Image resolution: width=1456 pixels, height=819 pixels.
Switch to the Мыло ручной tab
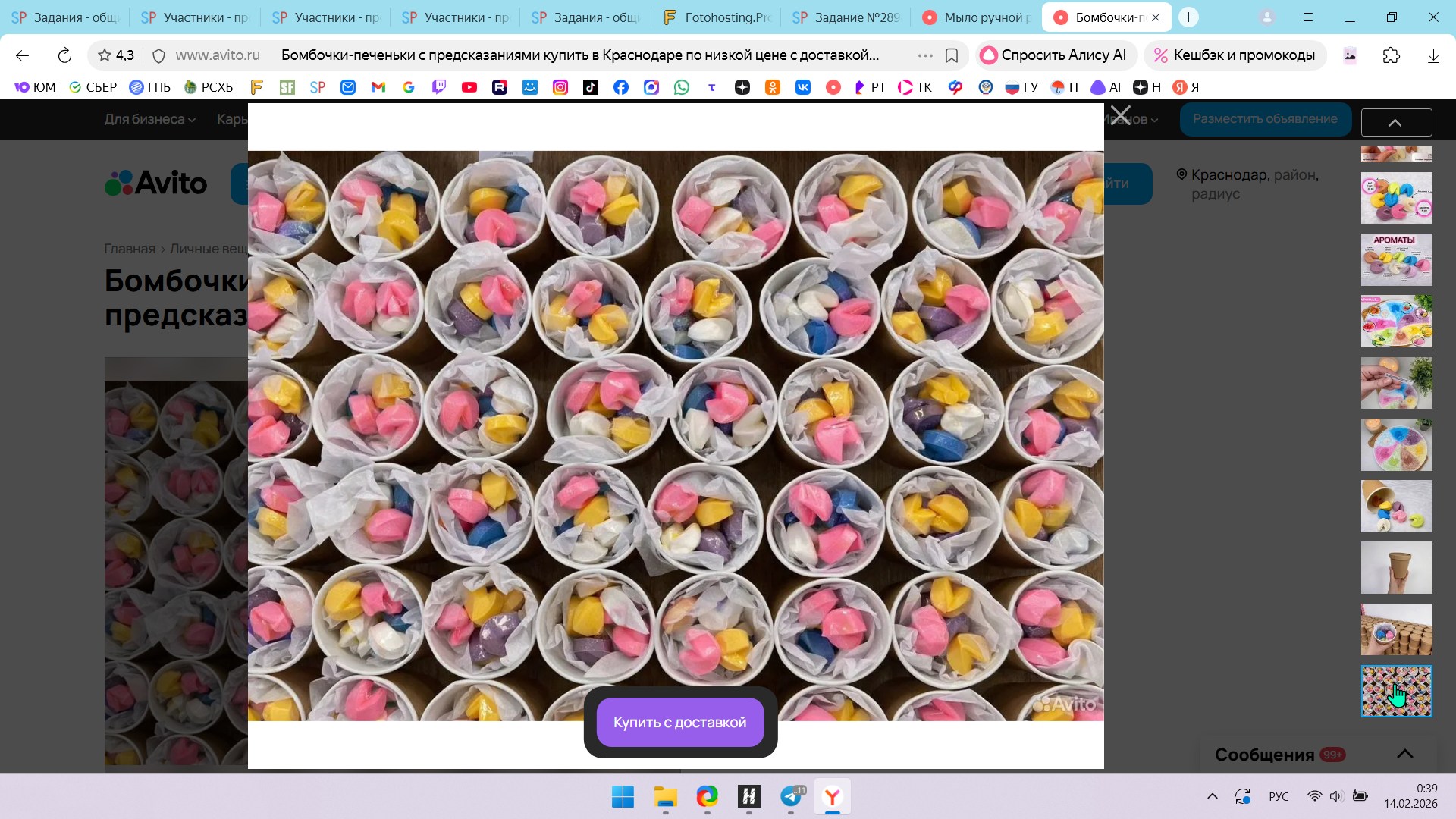[977, 17]
